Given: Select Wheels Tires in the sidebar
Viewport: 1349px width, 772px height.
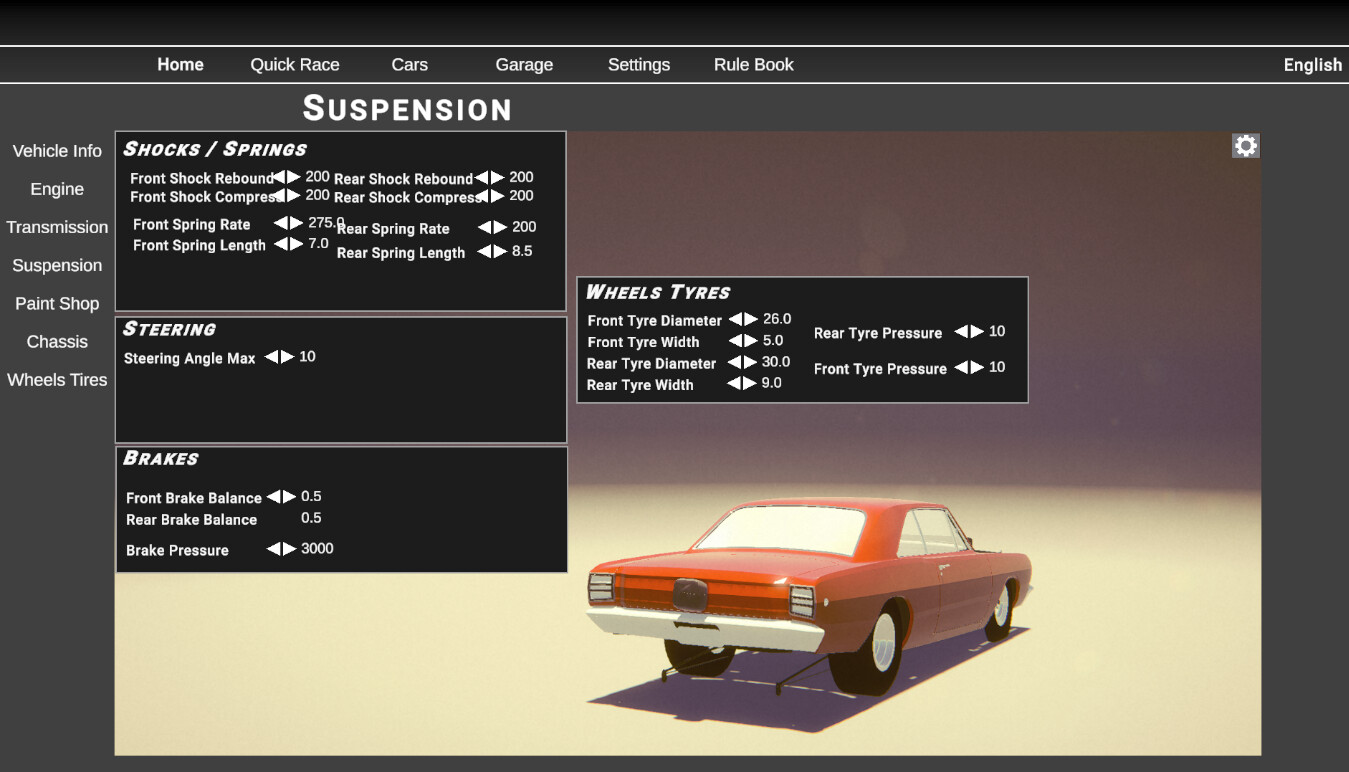Looking at the screenshot, I should tap(57, 380).
